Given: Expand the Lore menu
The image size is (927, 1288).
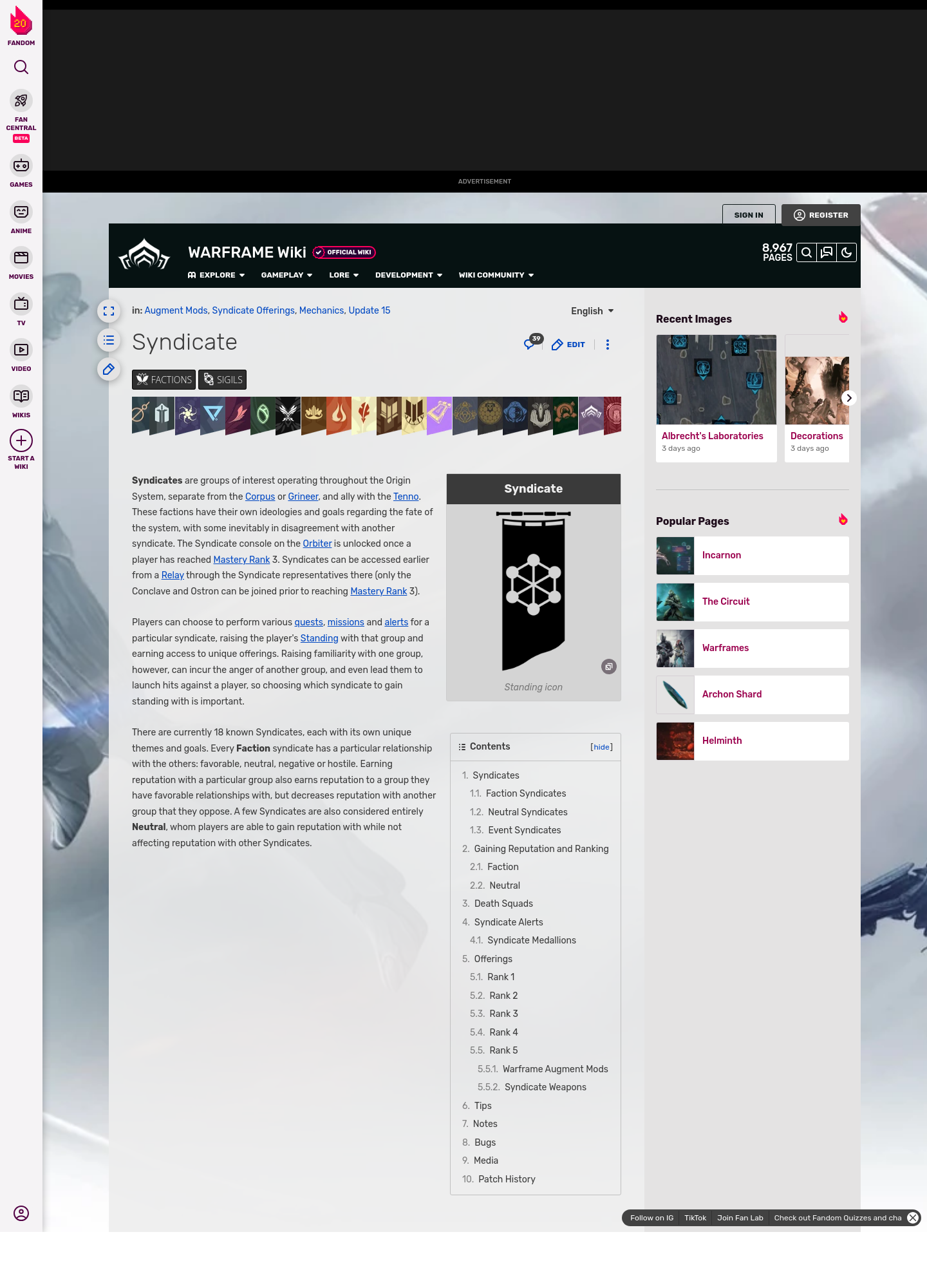Looking at the screenshot, I should click(x=344, y=275).
